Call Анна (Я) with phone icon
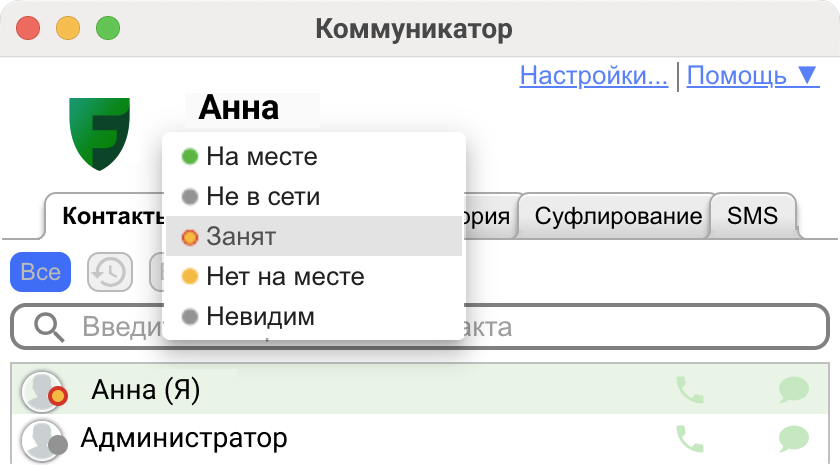 coord(689,390)
